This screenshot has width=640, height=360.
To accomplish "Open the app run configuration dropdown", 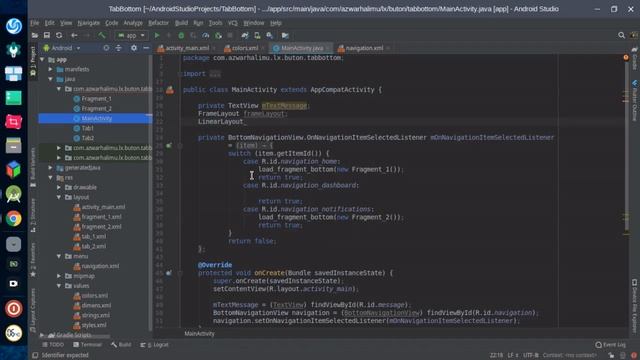I will (131, 36).
